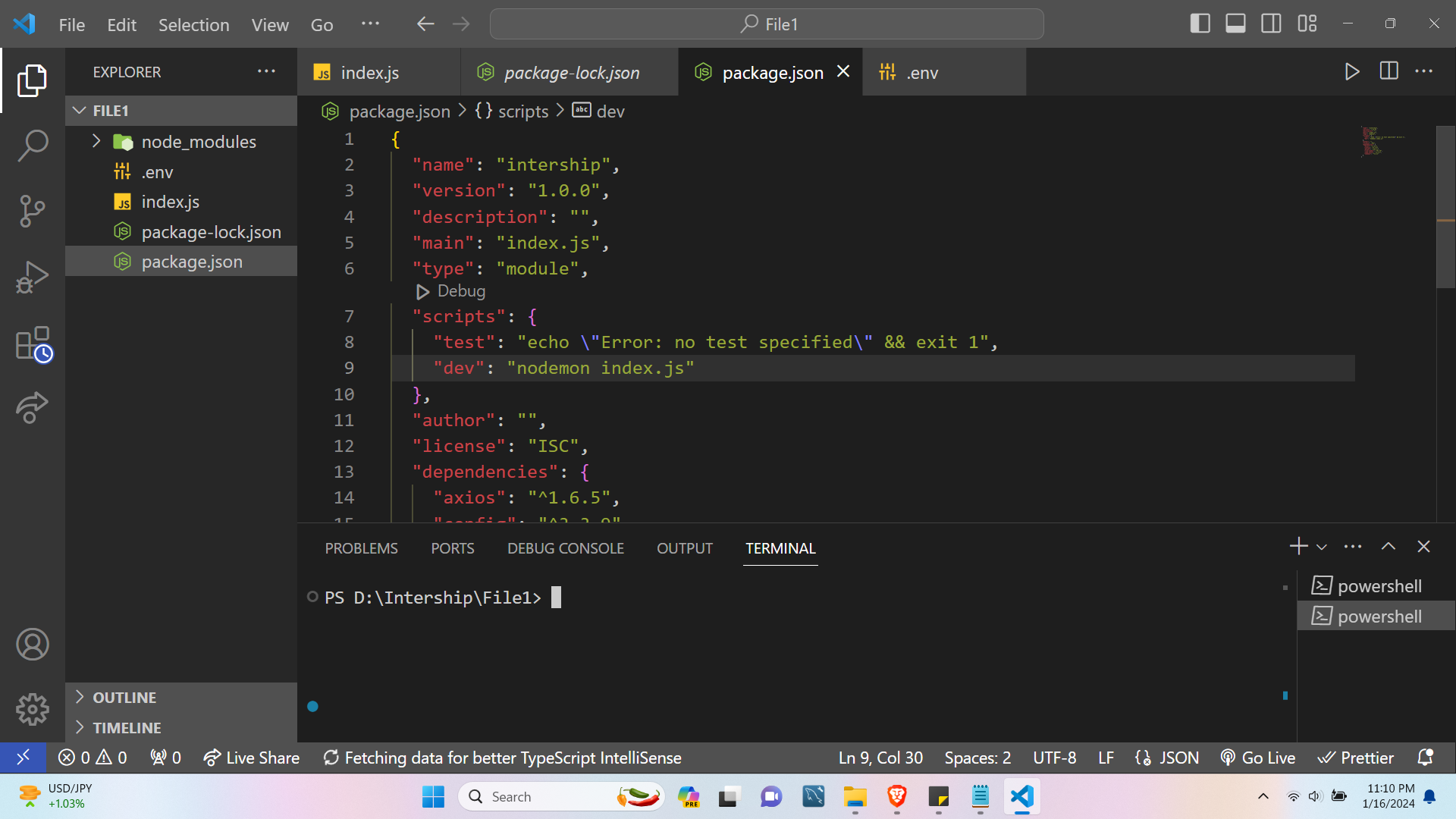Click the split editor toggle icon
The image size is (1456, 819).
1389,71
